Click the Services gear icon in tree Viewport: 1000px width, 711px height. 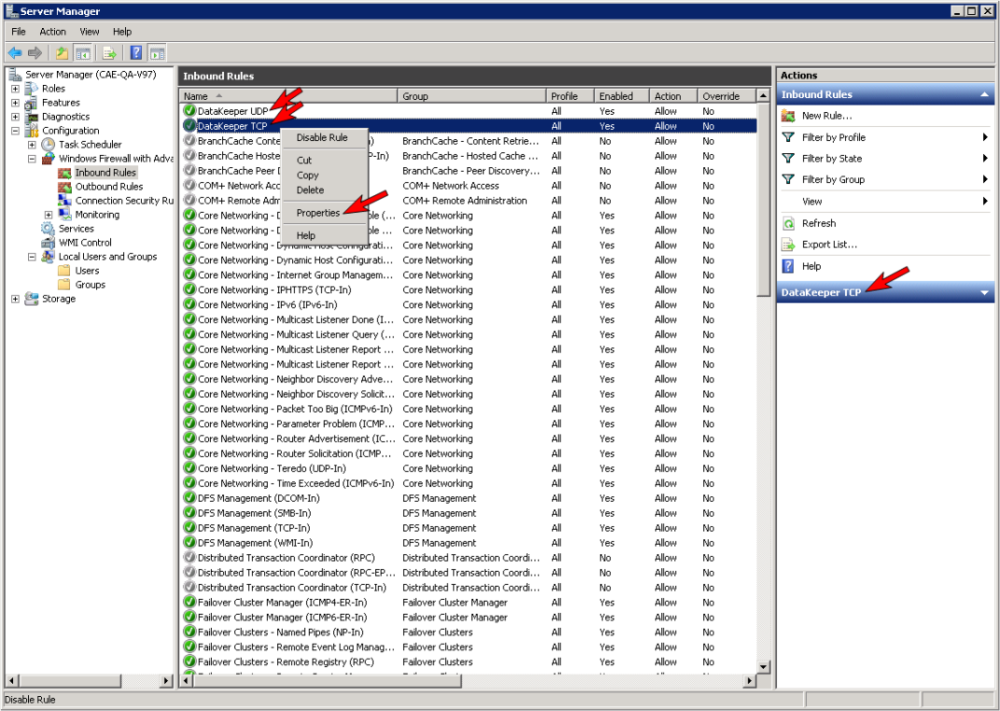(48, 228)
